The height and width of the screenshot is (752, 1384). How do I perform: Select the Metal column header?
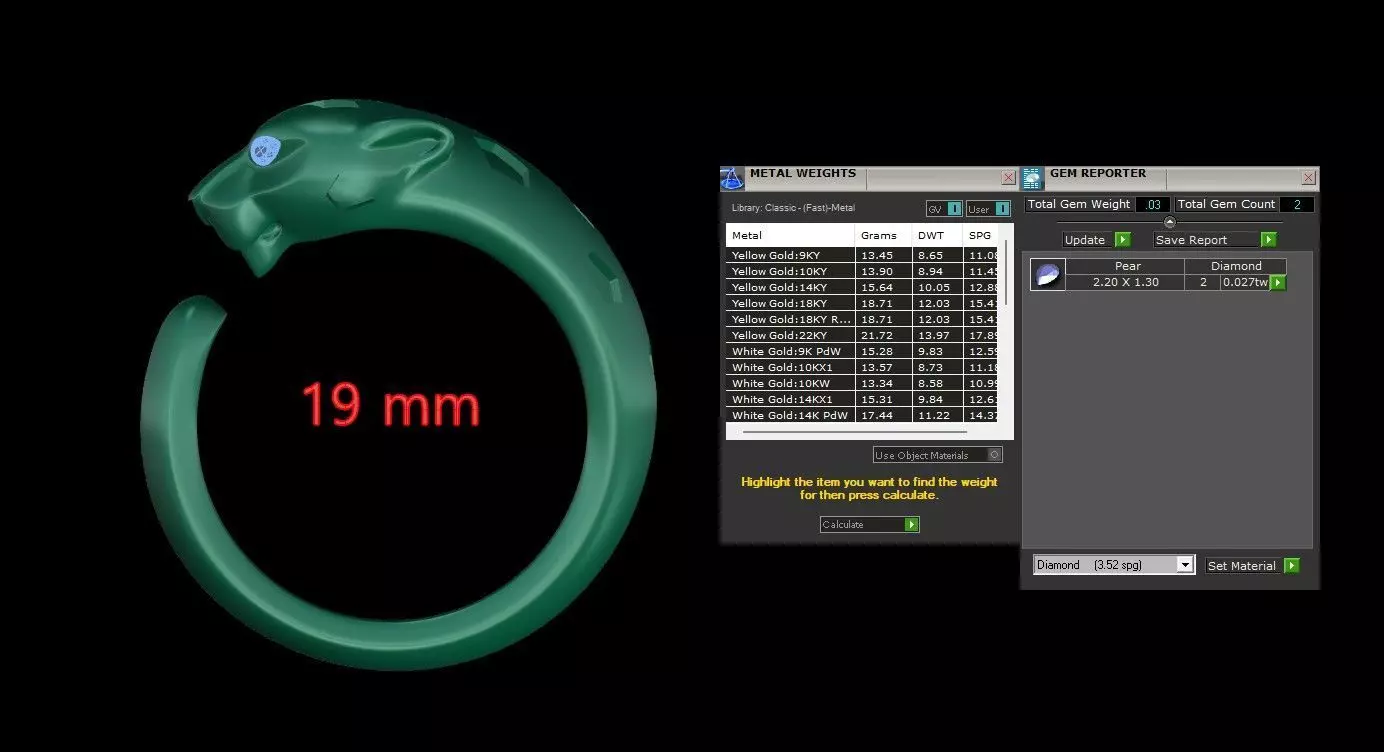tap(790, 235)
